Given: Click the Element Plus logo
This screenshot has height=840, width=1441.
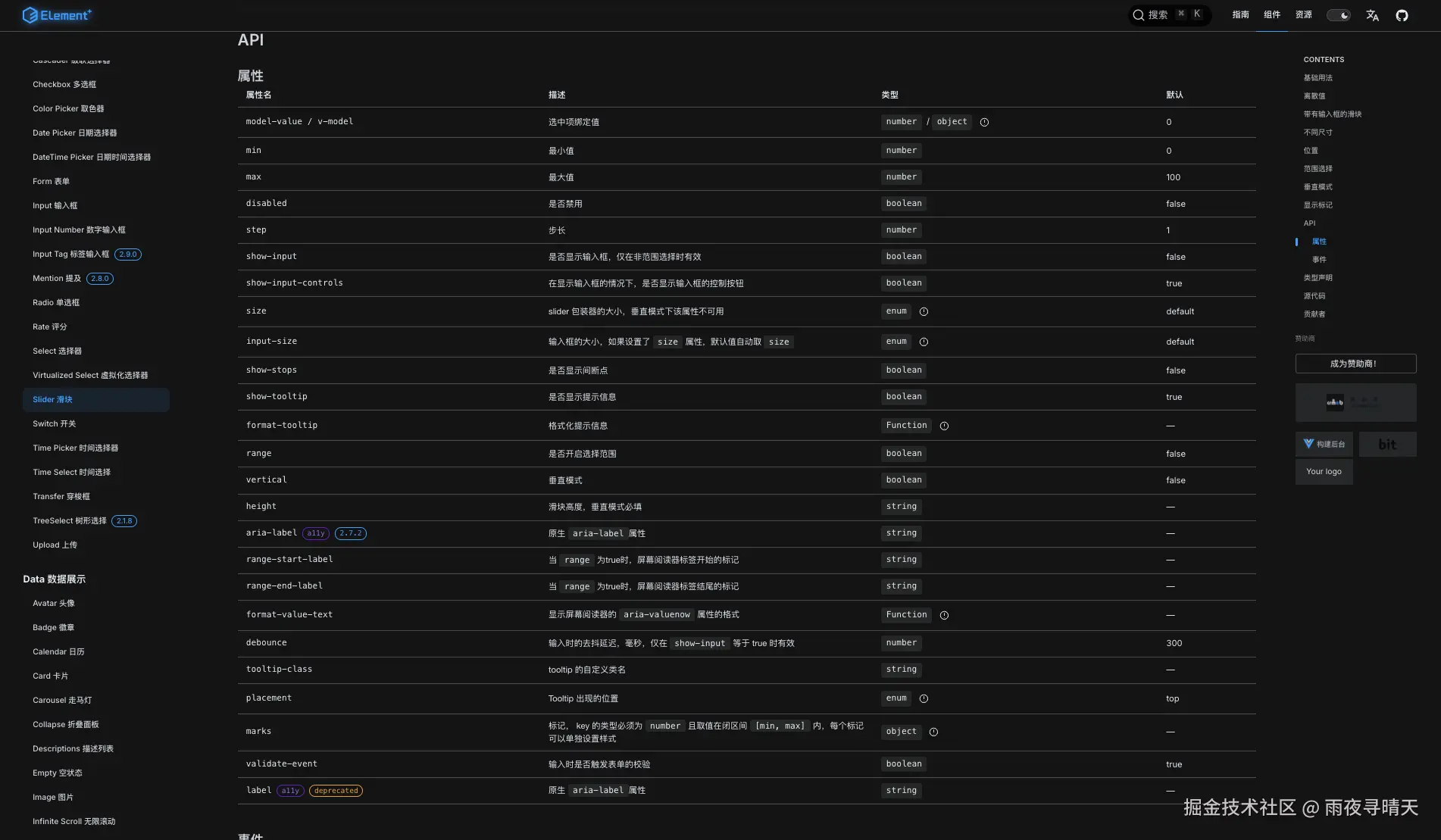Looking at the screenshot, I should pyautogui.click(x=57, y=15).
